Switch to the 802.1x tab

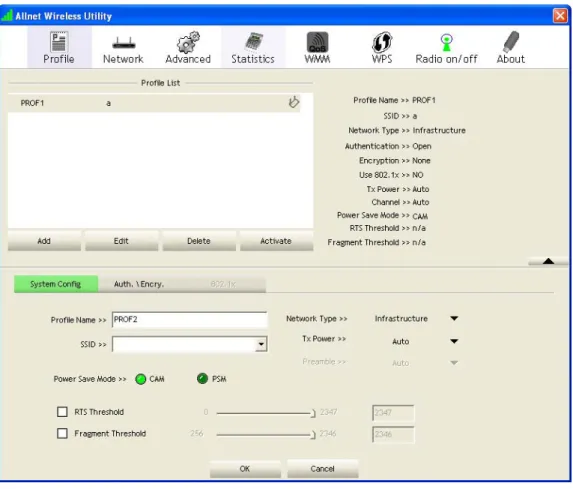pos(223,284)
